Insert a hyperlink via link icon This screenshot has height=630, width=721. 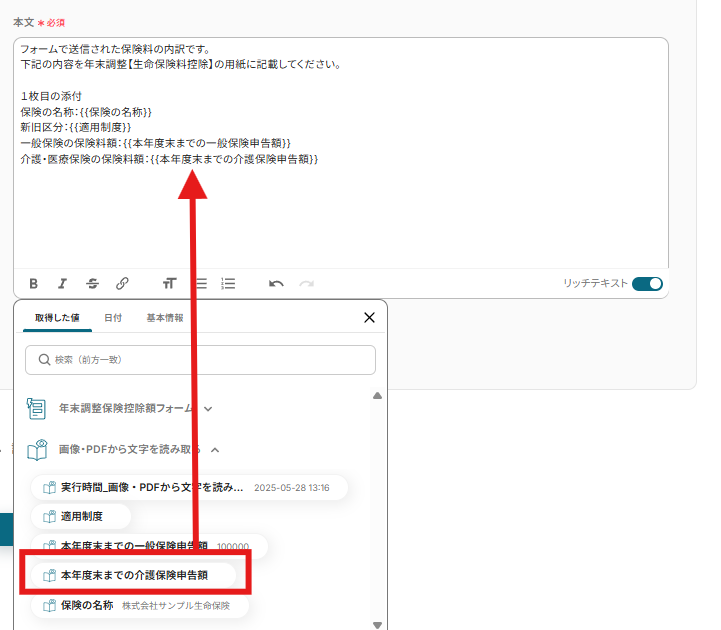(x=122, y=284)
